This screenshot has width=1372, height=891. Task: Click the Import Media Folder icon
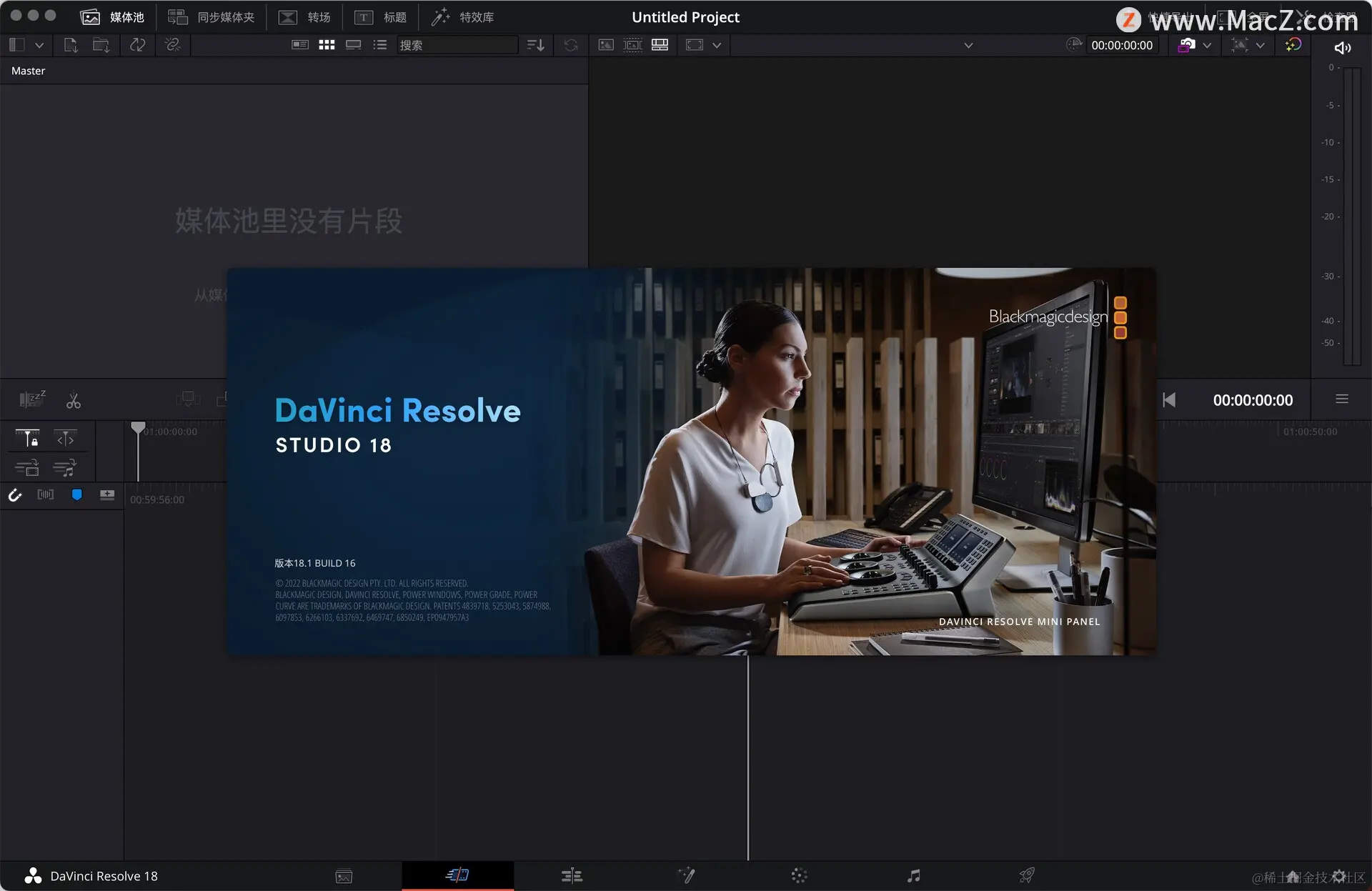point(101,45)
